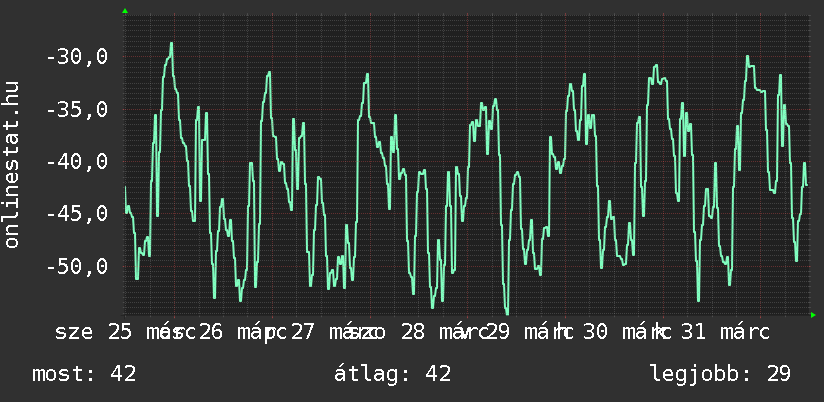
Task: Click the green arrow atop the y-axis
Action: [x=125, y=11]
